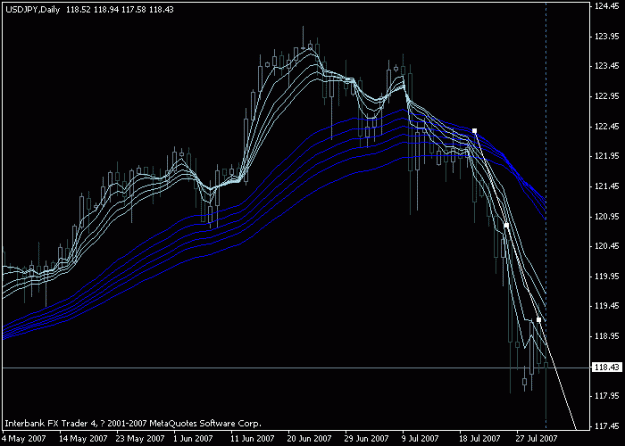Click the 123.45 price scale label

pos(606,66)
